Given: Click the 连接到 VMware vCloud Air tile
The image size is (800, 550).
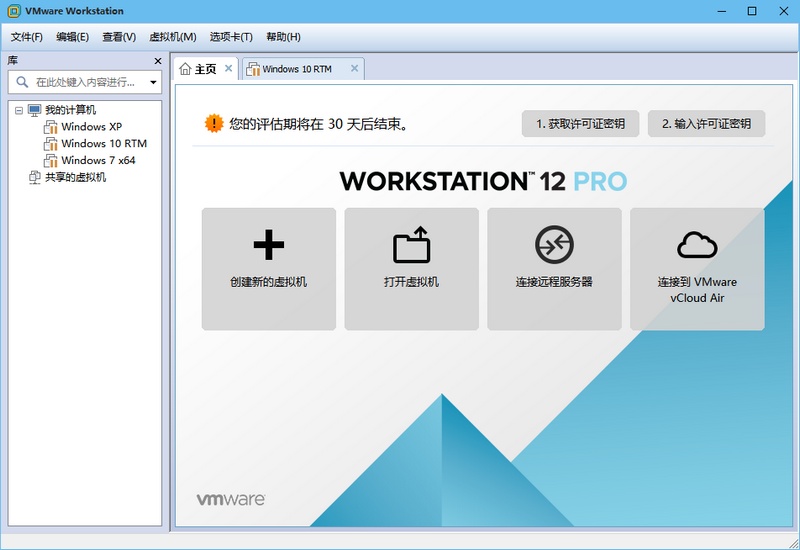Looking at the screenshot, I should coord(697,269).
